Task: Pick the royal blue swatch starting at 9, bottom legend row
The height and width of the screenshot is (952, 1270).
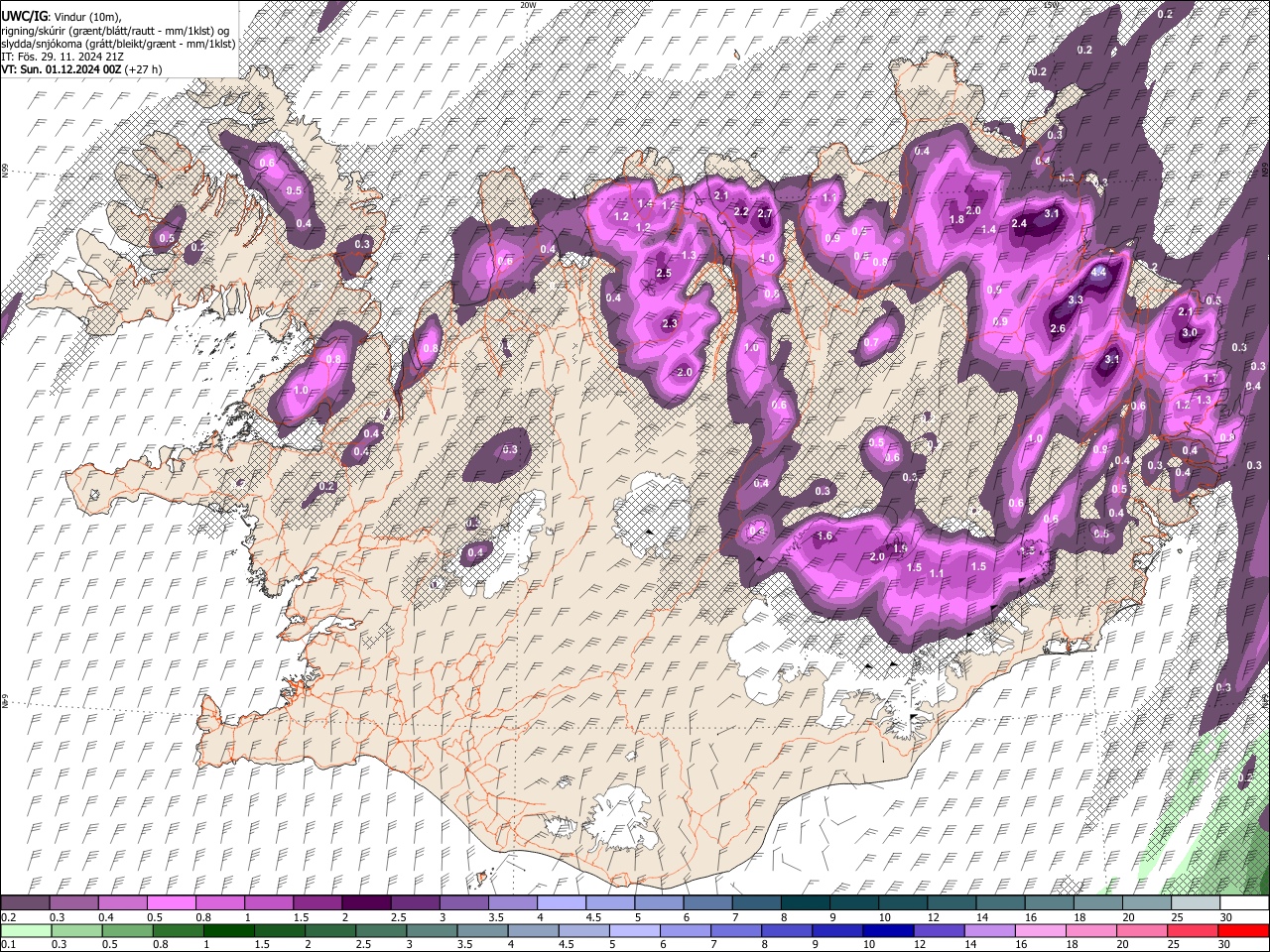Action: (x=837, y=930)
